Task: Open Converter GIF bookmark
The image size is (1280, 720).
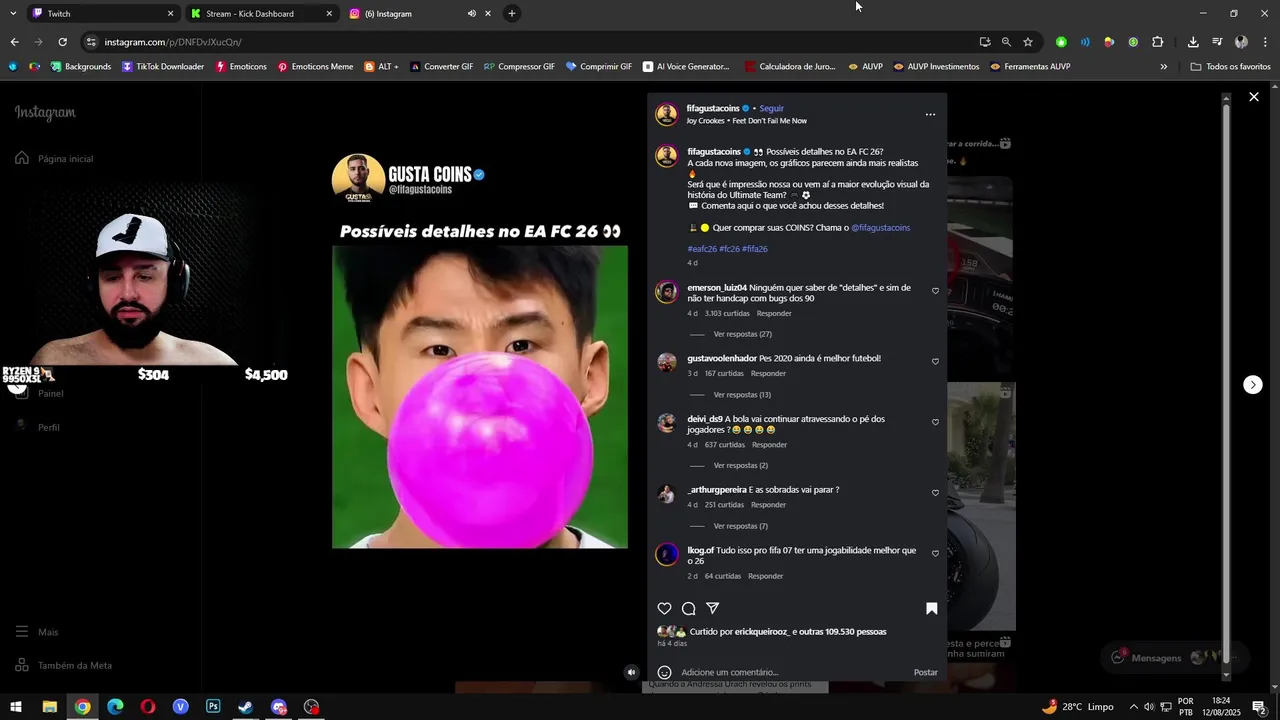Action: (441, 67)
